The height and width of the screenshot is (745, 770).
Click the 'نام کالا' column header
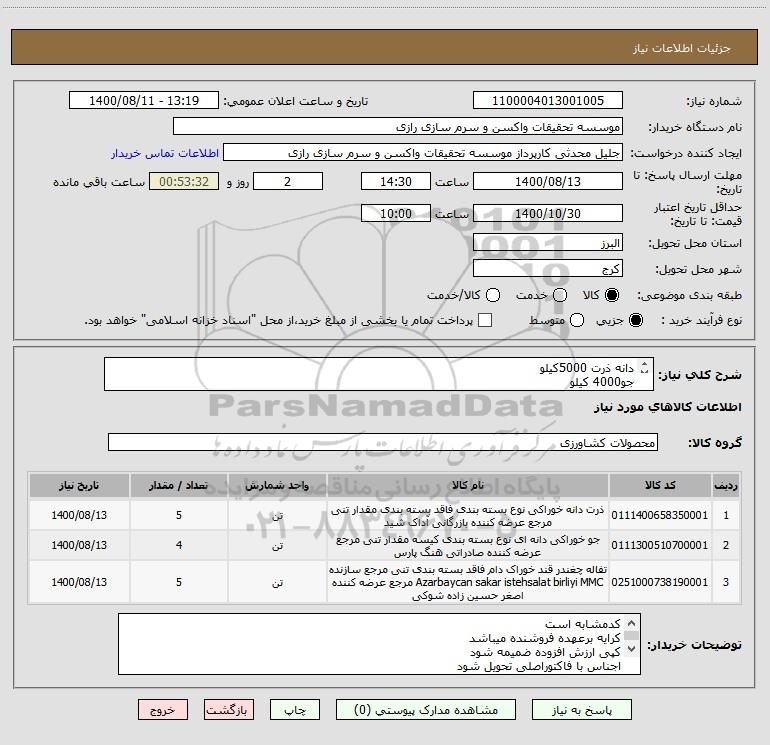(x=468, y=485)
